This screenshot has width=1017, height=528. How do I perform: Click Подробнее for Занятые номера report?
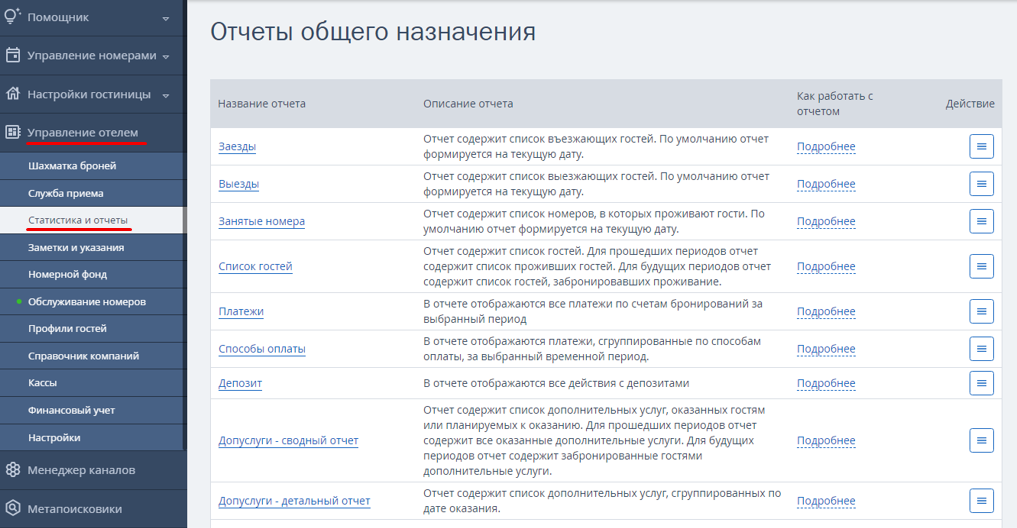tap(826, 221)
